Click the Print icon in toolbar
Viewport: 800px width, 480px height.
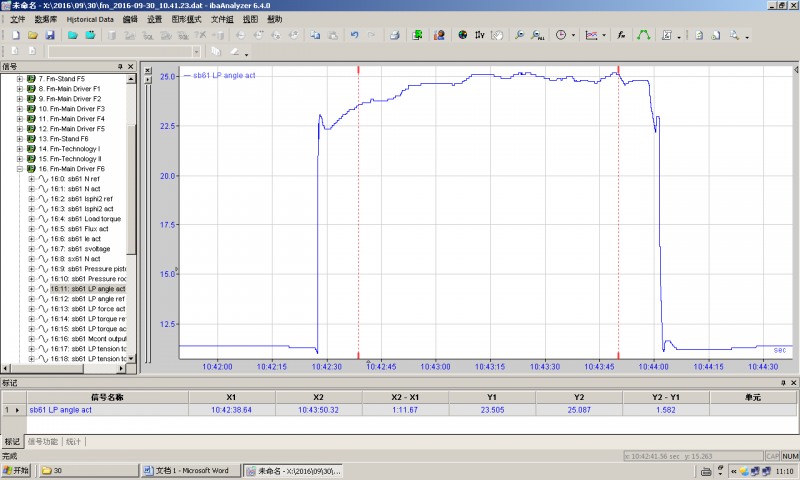coord(393,35)
